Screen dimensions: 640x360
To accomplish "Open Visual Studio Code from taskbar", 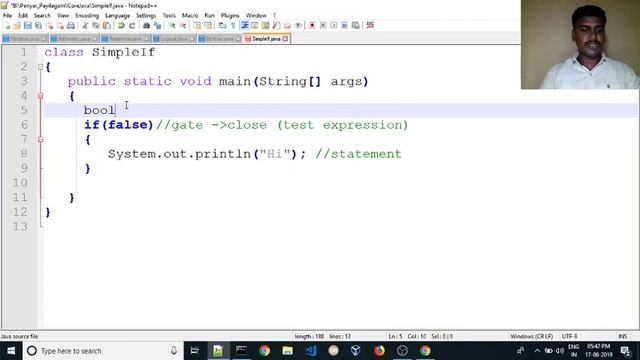I will click(311, 351).
